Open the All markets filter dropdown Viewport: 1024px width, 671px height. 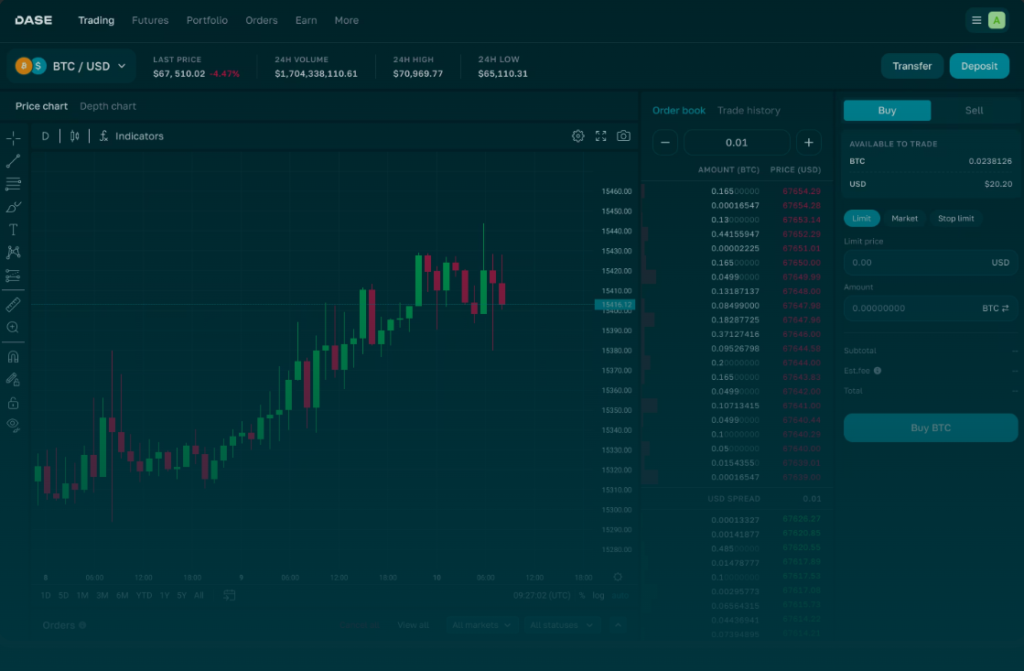coord(481,625)
